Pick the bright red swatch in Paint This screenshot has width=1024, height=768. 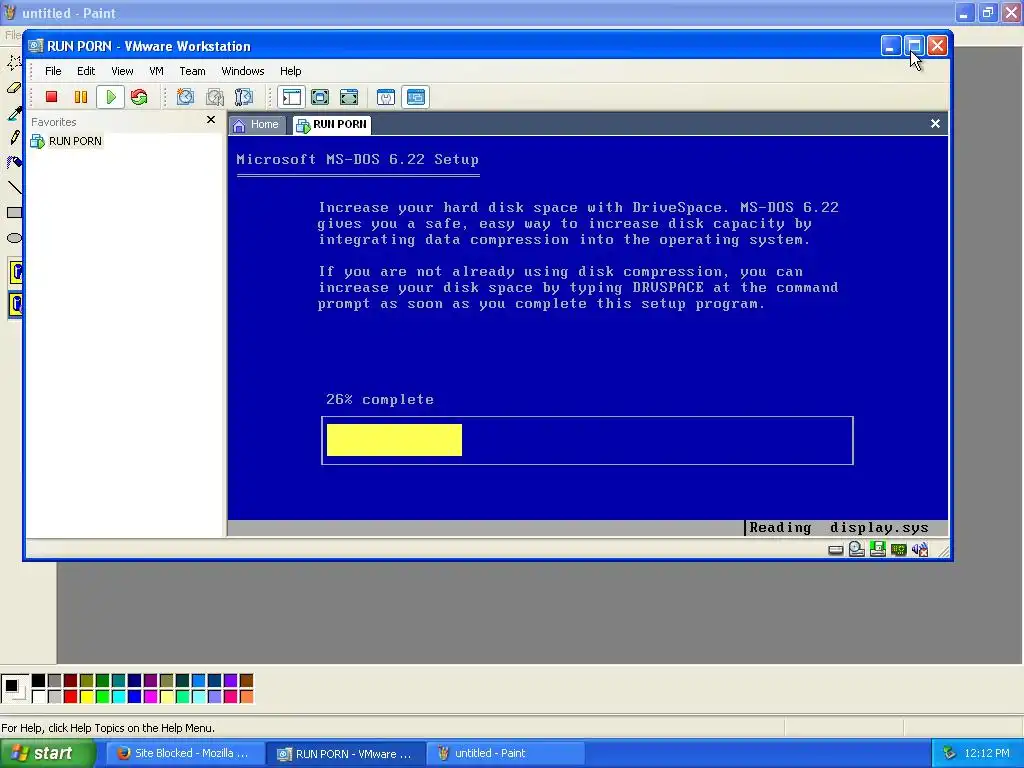coord(71,697)
